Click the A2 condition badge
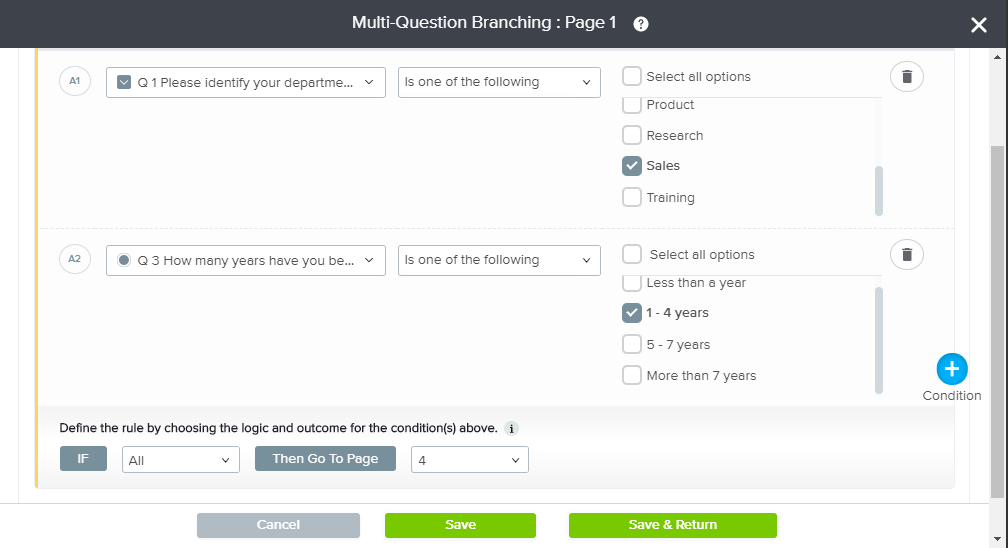The image size is (1008, 548). [x=75, y=259]
